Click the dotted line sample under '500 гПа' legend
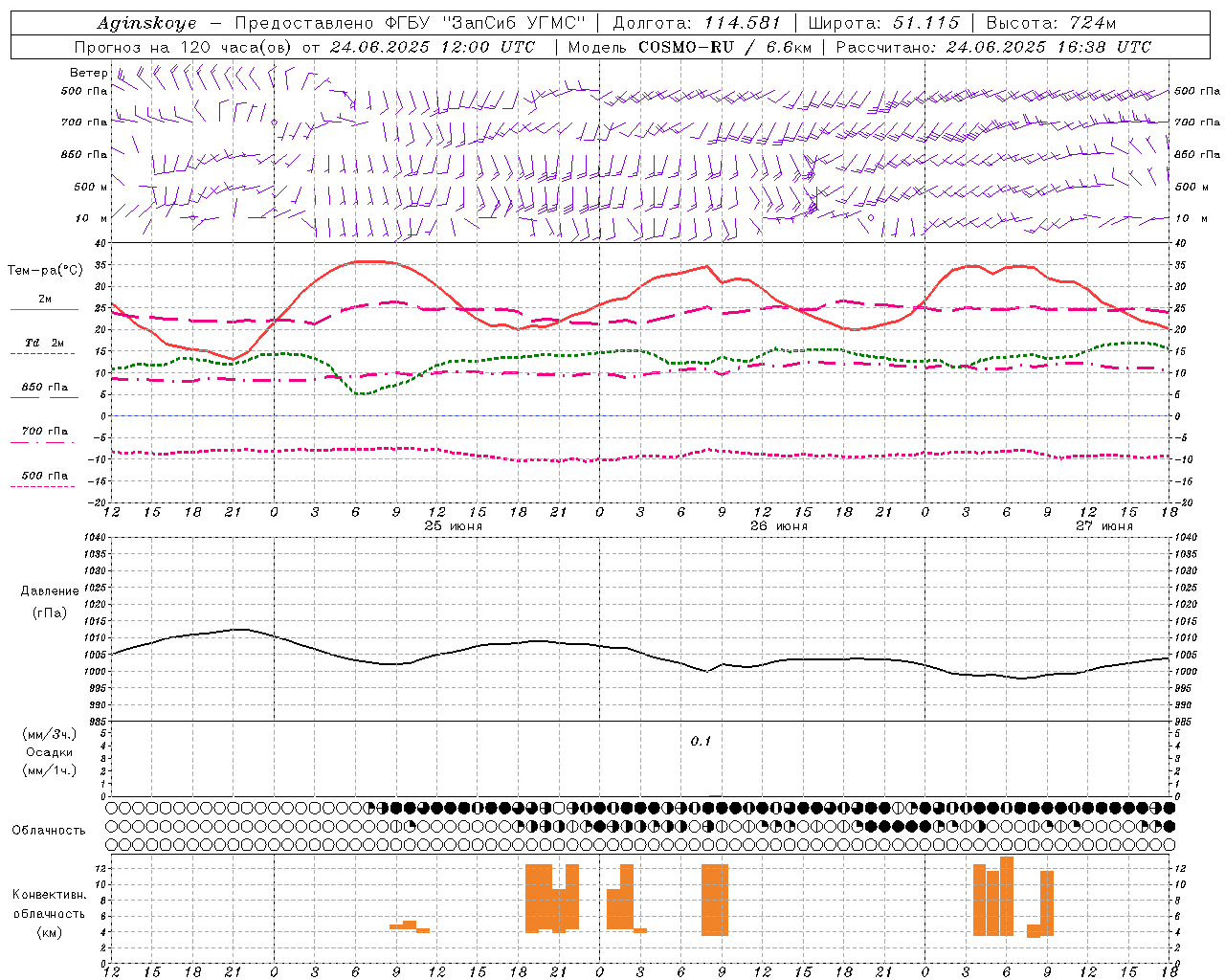The height and width of the screenshot is (980, 1225). click(42, 487)
